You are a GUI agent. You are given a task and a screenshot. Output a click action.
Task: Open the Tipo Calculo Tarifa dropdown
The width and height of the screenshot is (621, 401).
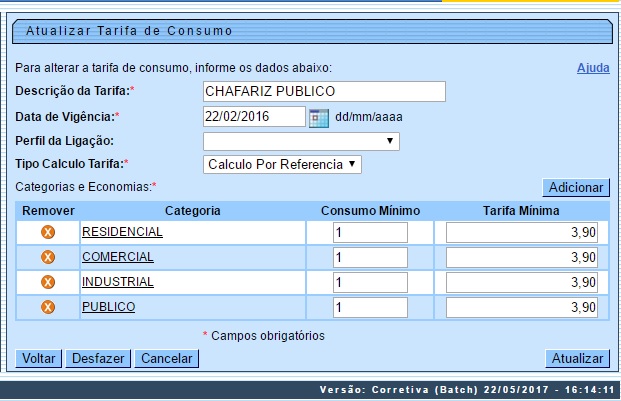click(x=281, y=164)
